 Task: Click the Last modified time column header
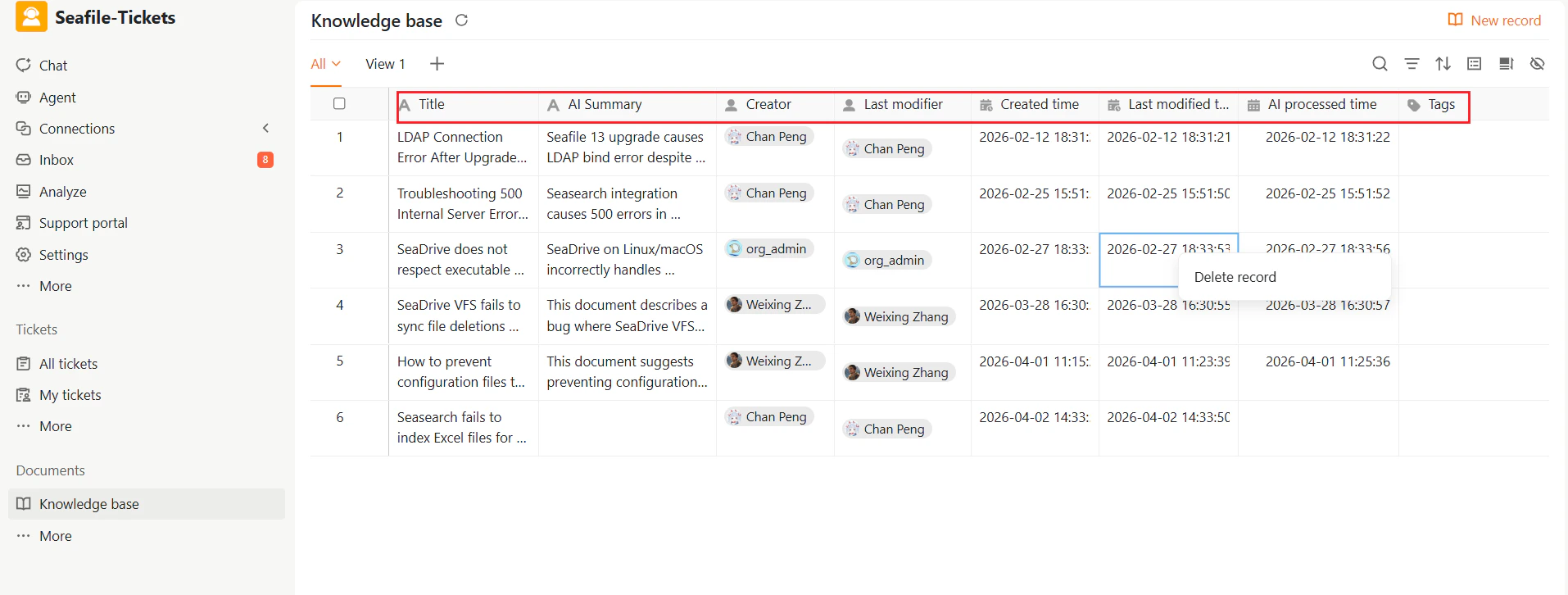pos(1168,105)
